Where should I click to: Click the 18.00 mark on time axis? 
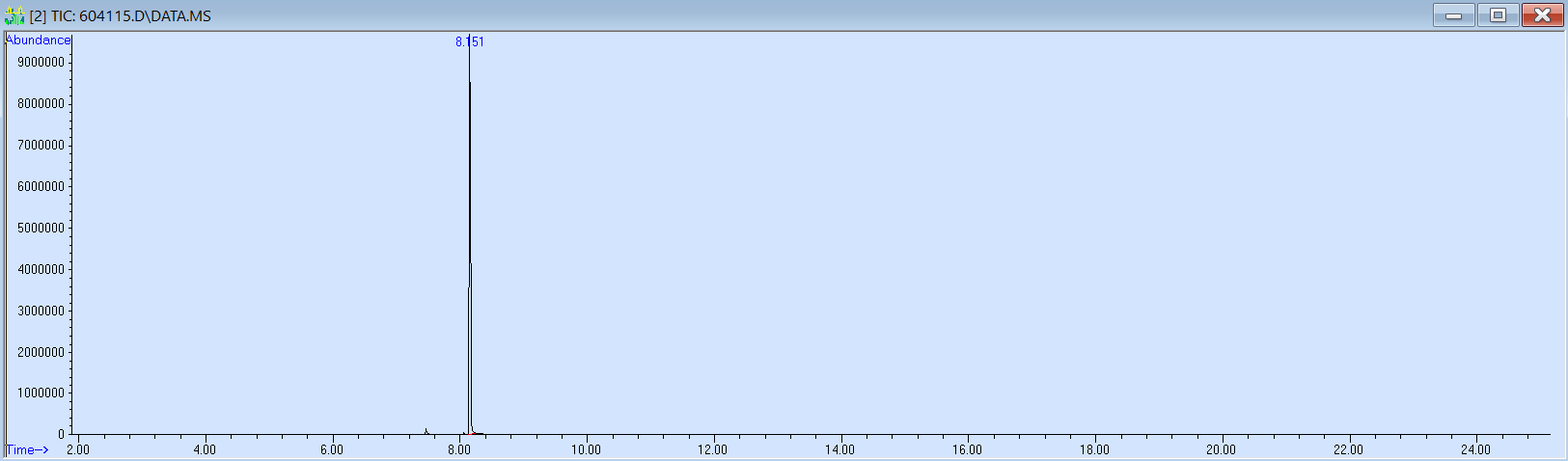click(x=1094, y=449)
